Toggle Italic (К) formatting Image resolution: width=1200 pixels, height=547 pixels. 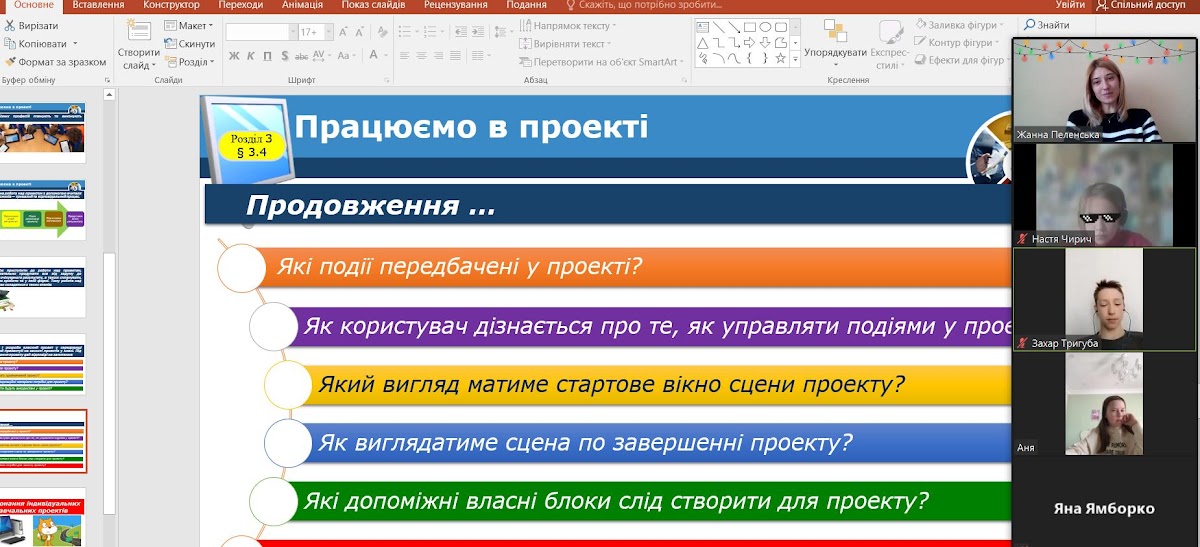(251, 56)
